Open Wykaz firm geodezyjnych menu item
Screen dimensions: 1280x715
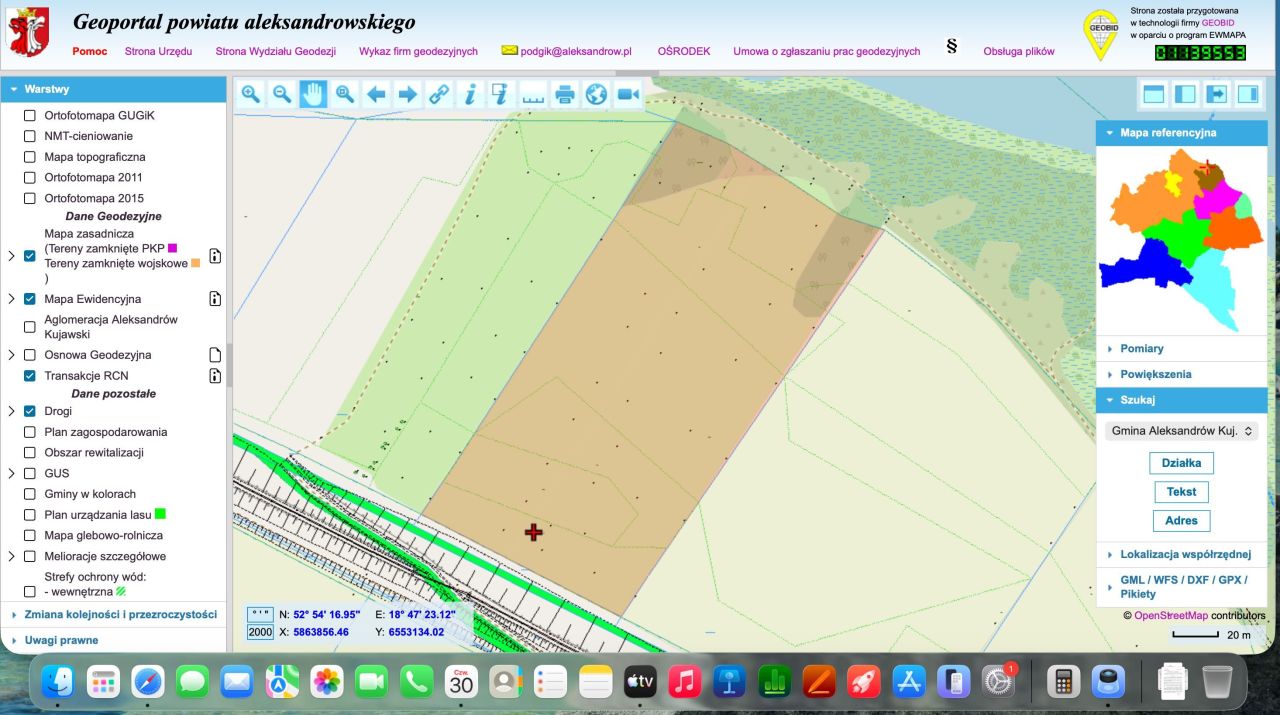click(418, 51)
